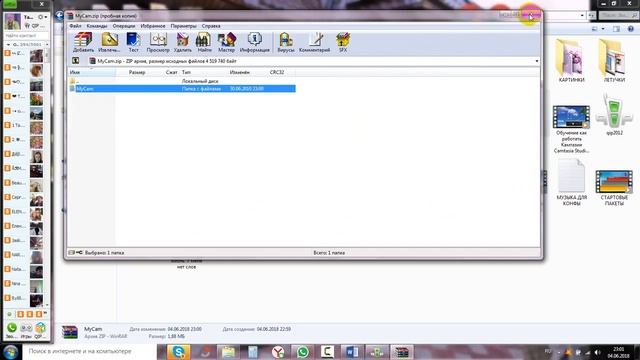Screen dimensions: 640x360
Task: Toggle the Explorer preview pane button
Action: [616, 29]
